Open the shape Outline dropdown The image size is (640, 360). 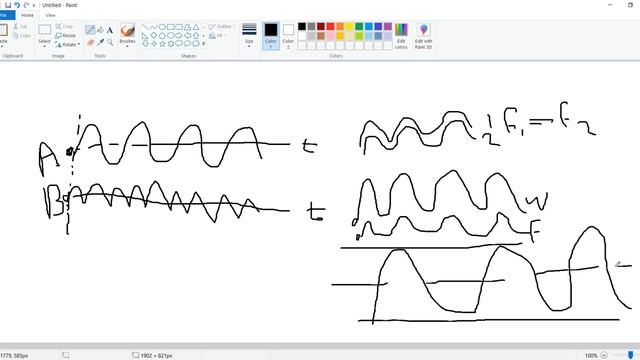point(222,27)
